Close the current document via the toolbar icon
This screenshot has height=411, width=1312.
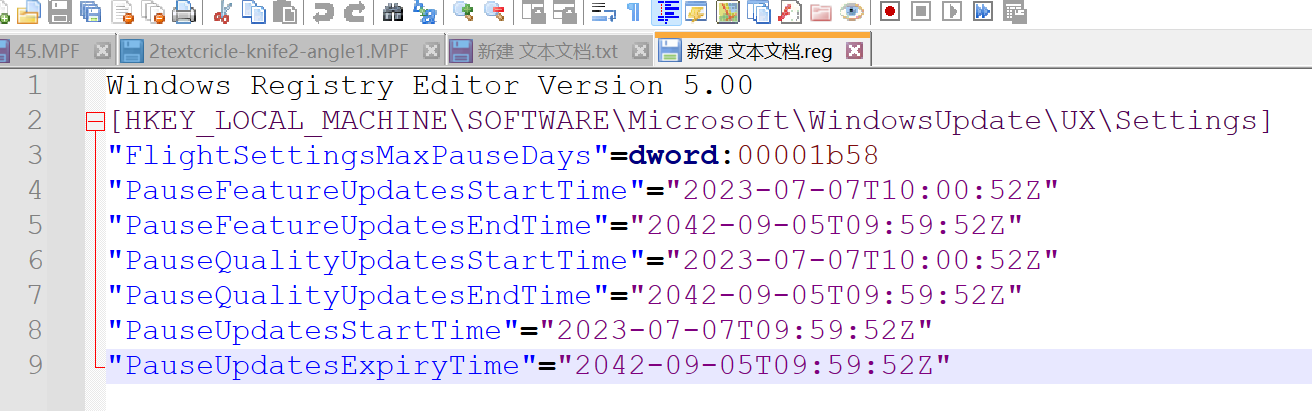click(122, 12)
